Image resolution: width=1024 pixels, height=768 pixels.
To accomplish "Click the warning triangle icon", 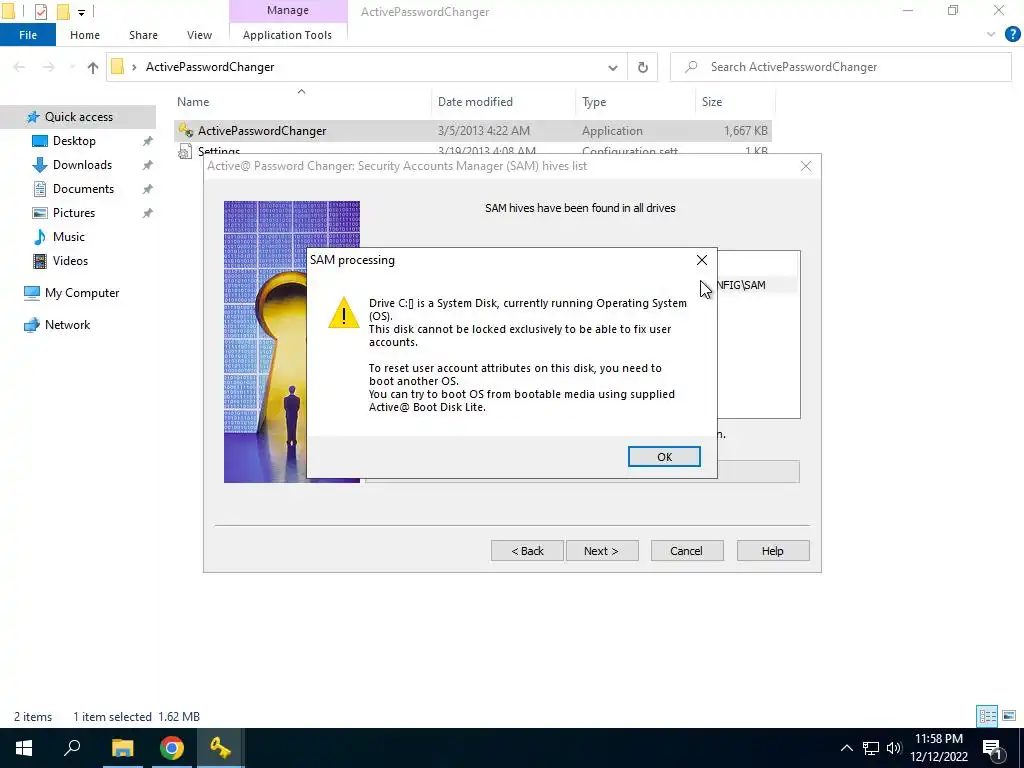I will click(344, 312).
